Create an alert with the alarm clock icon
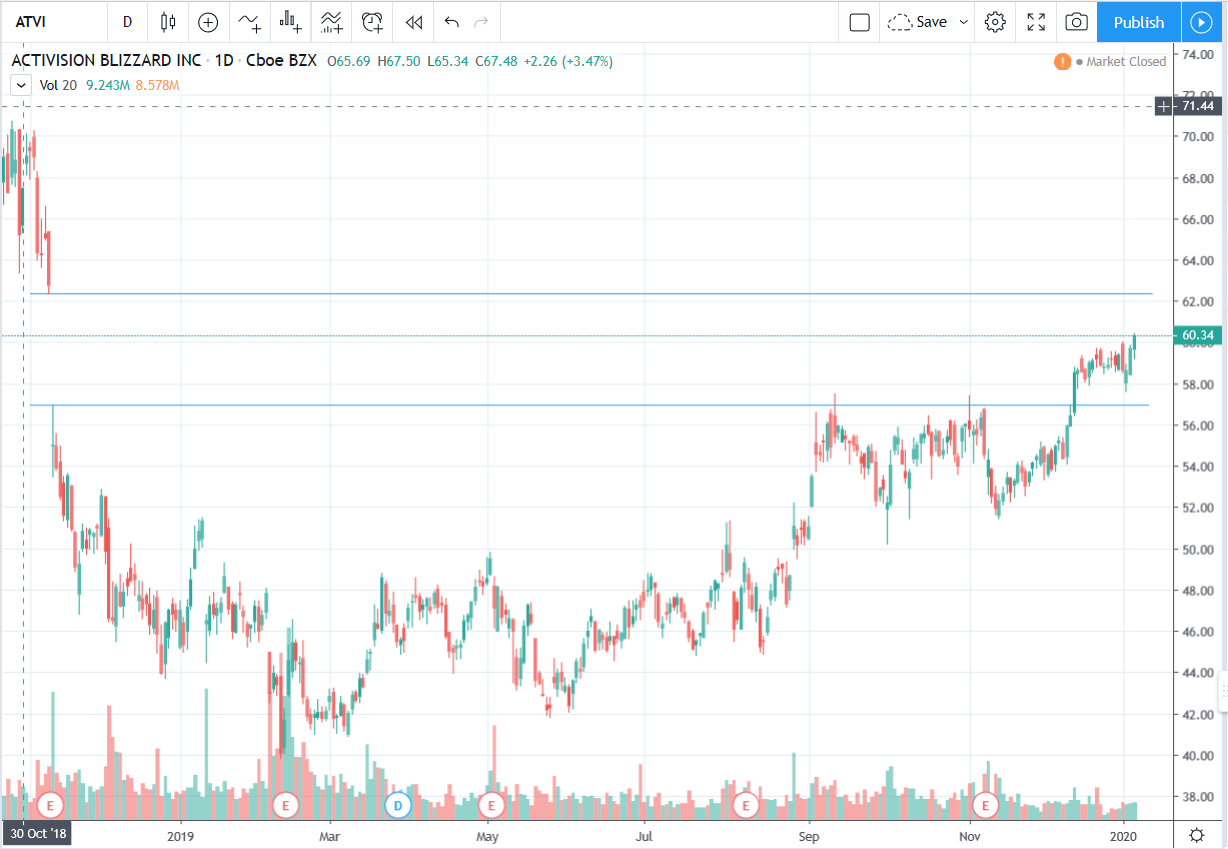 click(373, 22)
